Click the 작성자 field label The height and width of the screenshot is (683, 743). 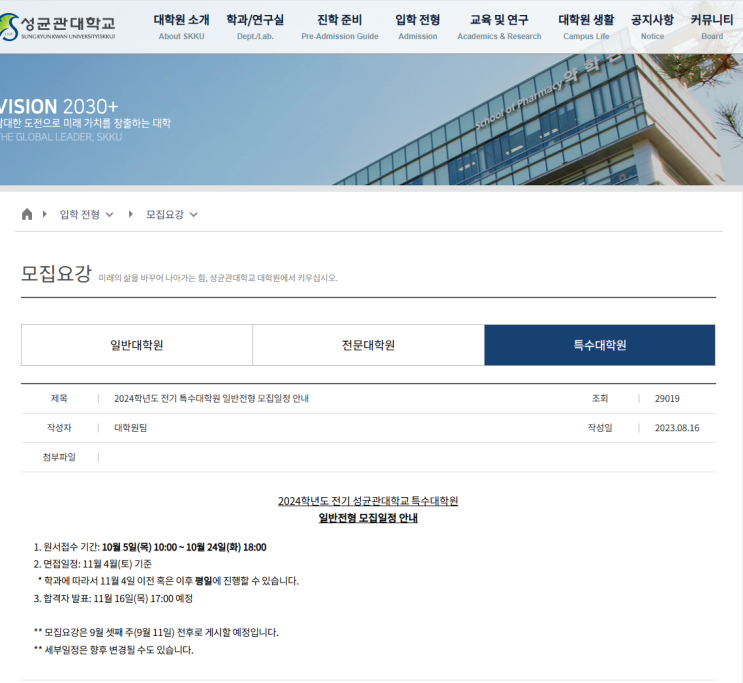point(59,428)
